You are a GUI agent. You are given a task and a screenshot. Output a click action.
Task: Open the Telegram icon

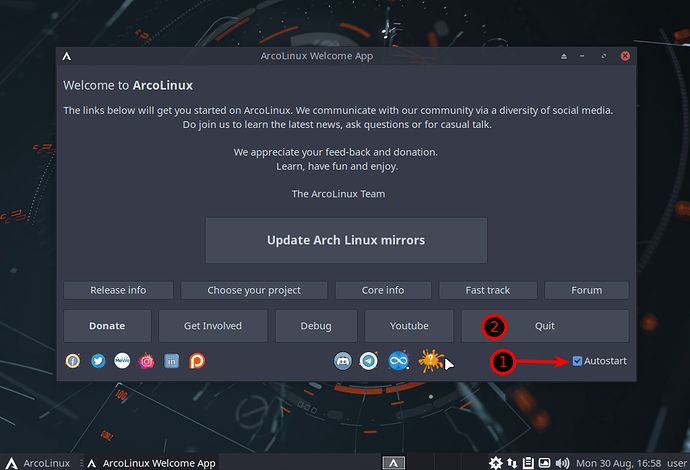[369, 361]
